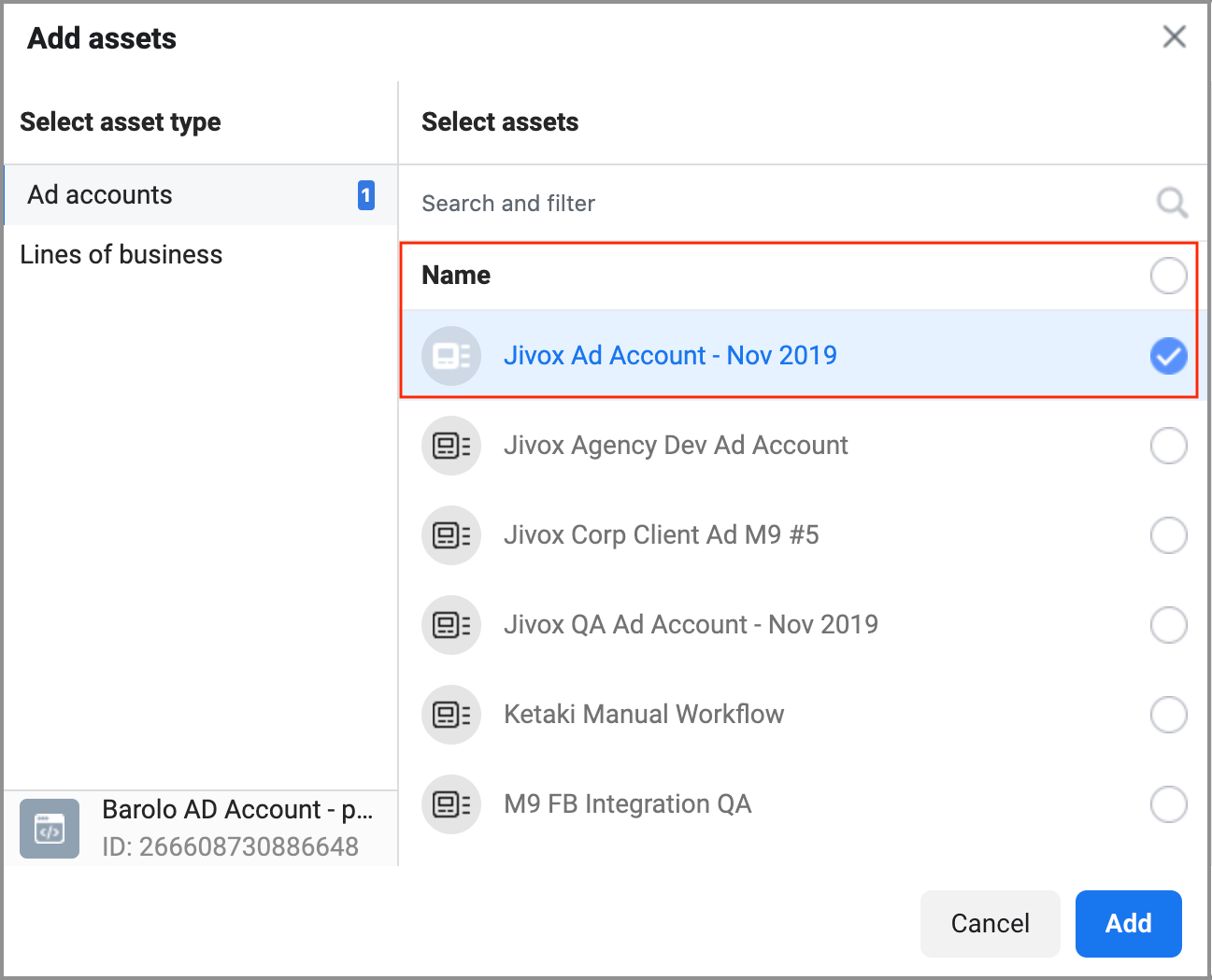Click the Barolo AD Account code icon
Screen dimensions: 1212x980
tap(50, 828)
